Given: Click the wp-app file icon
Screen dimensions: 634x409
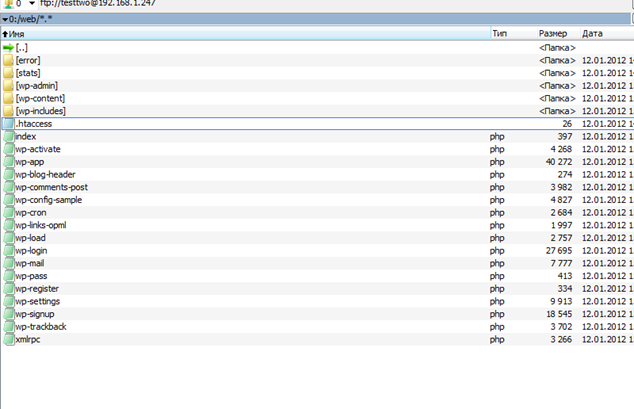Looking at the screenshot, I should coord(8,162).
